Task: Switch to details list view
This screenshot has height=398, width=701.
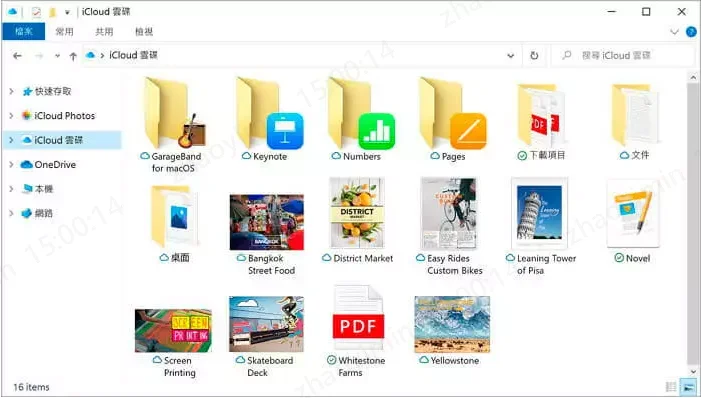Action: (671, 387)
